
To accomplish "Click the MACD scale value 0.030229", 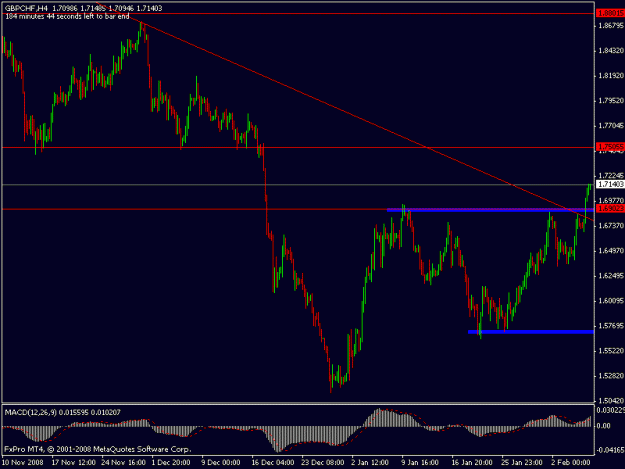I will click(x=611, y=410).
